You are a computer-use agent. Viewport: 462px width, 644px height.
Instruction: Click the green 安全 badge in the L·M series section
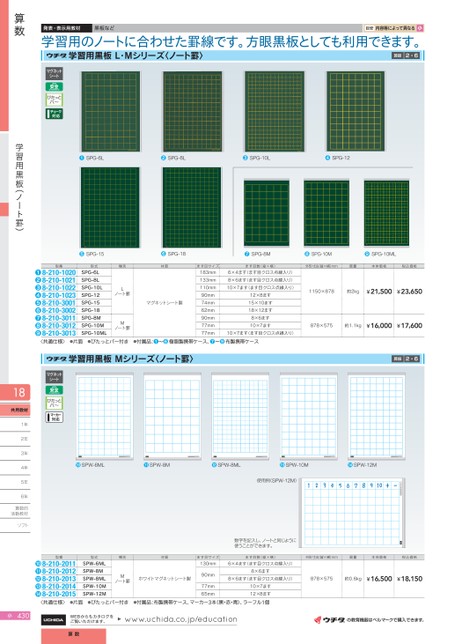(x=54, y=87)
